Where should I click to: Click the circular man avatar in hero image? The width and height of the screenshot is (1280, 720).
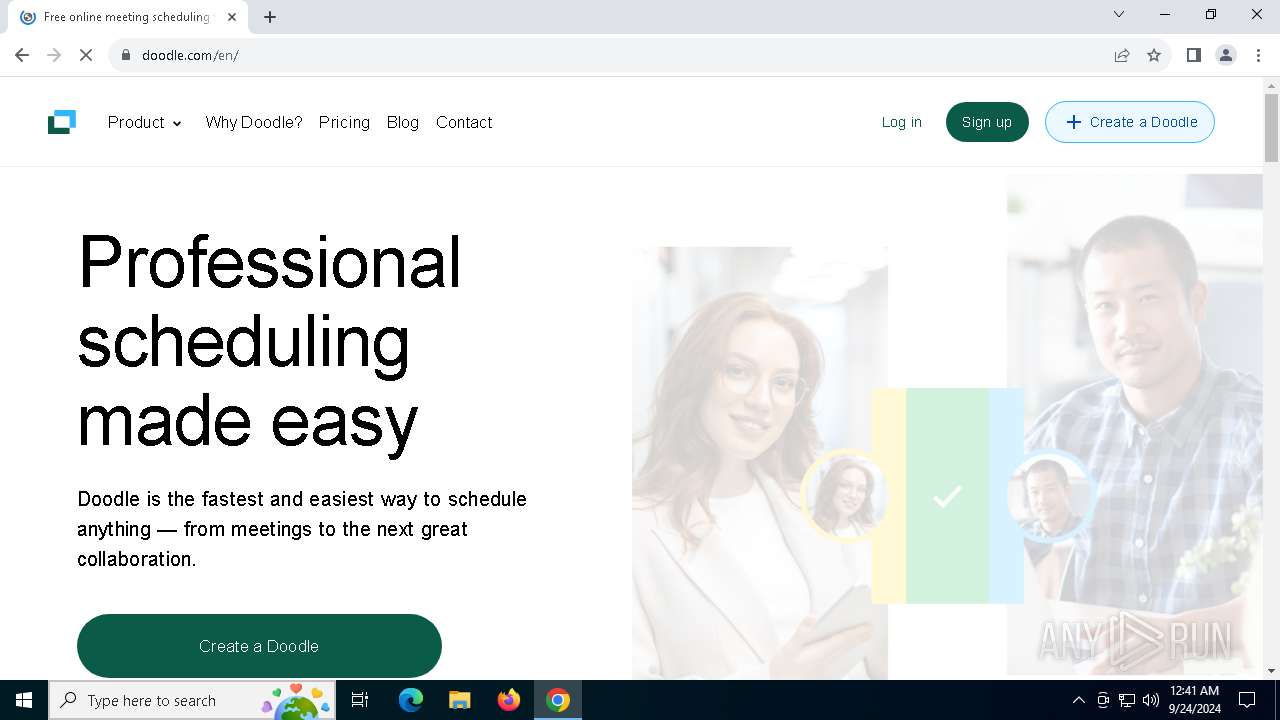click(x=1049, y=496)
